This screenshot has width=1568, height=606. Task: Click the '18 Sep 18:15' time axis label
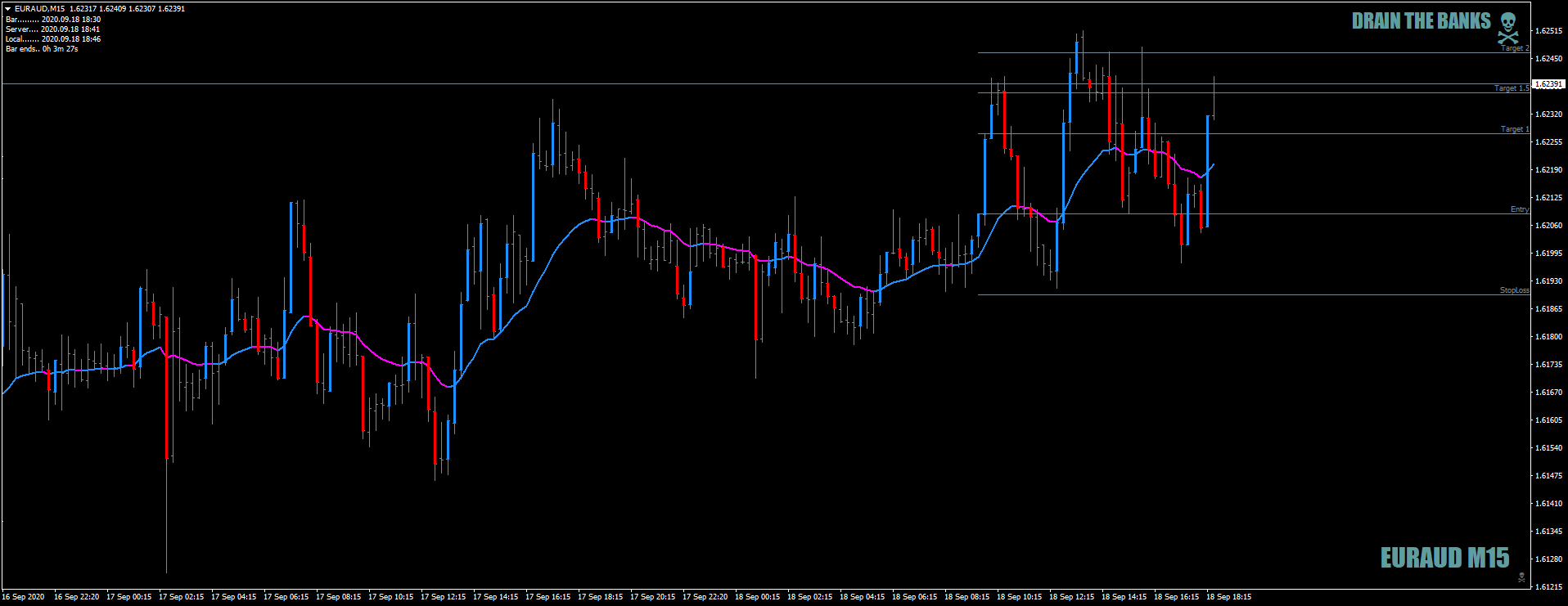[x=1229, y=597]
